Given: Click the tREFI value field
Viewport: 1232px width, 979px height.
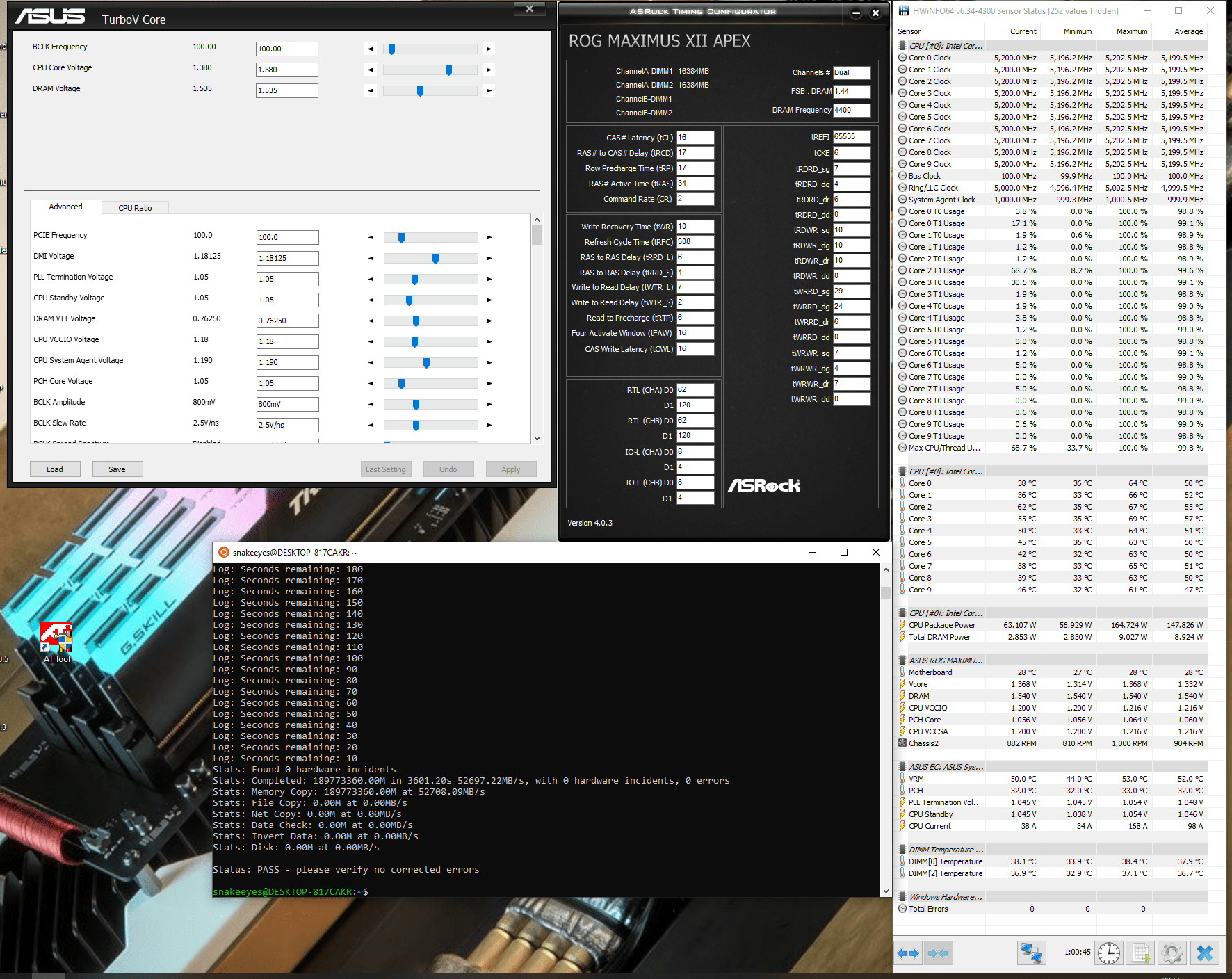Looking at the screenshot, I should [852, 137].
